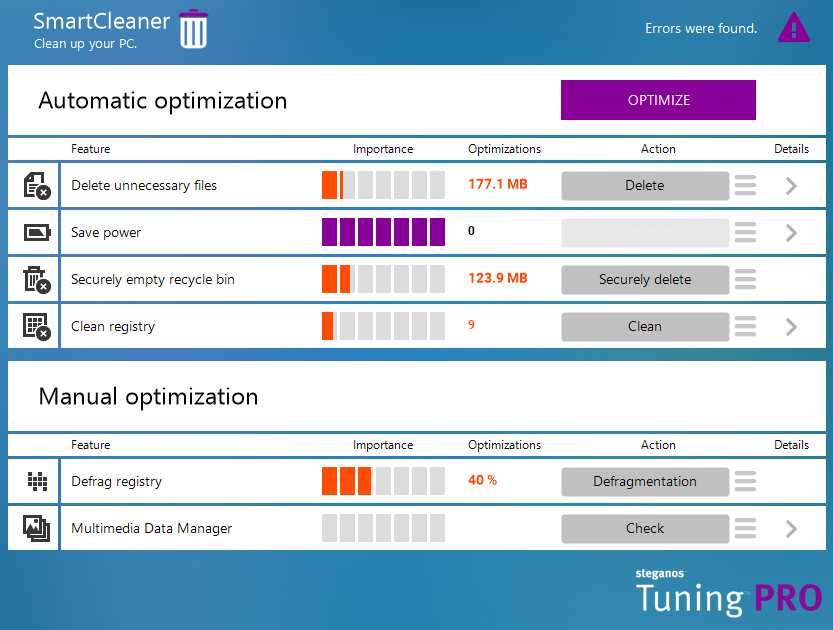Start registry Defragmentation button
The height and width of the screenshot is (630, 833).
tap(644, 481)
